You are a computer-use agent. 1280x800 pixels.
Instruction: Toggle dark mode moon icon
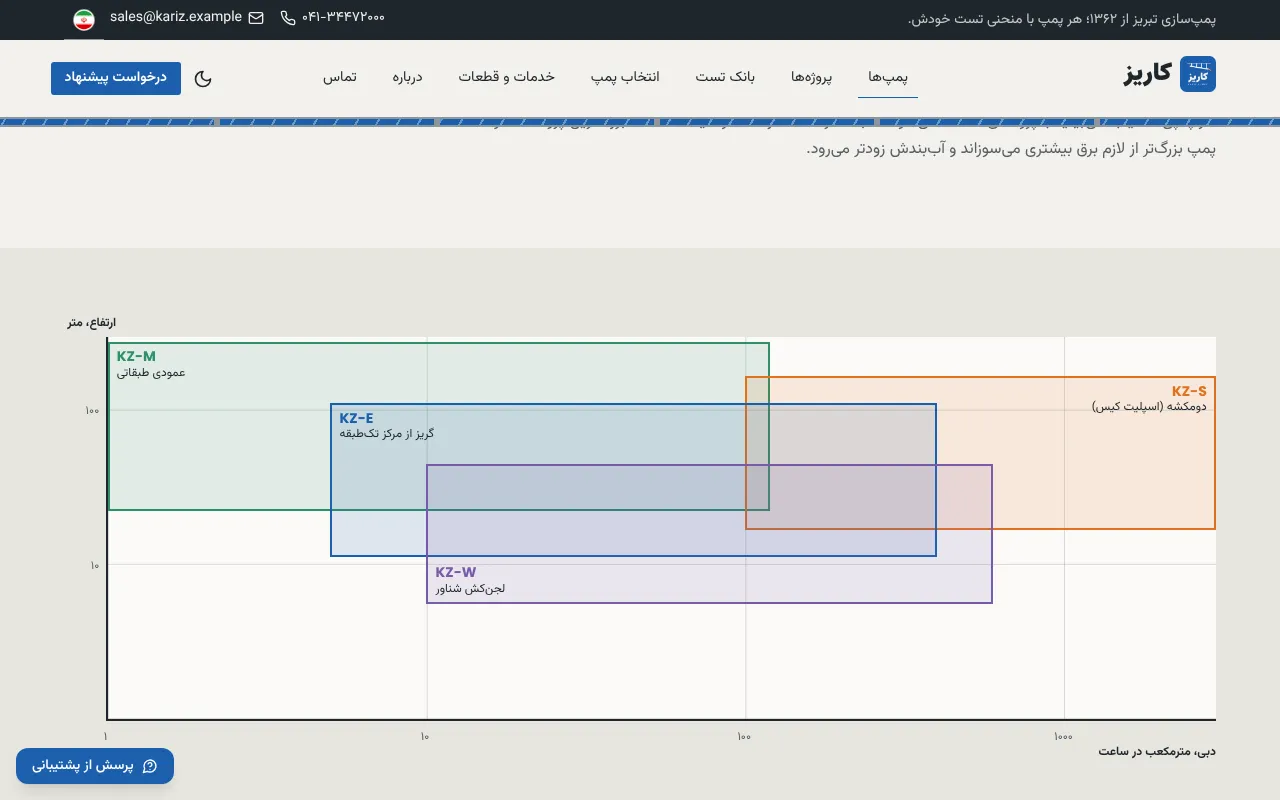point(203,78)
